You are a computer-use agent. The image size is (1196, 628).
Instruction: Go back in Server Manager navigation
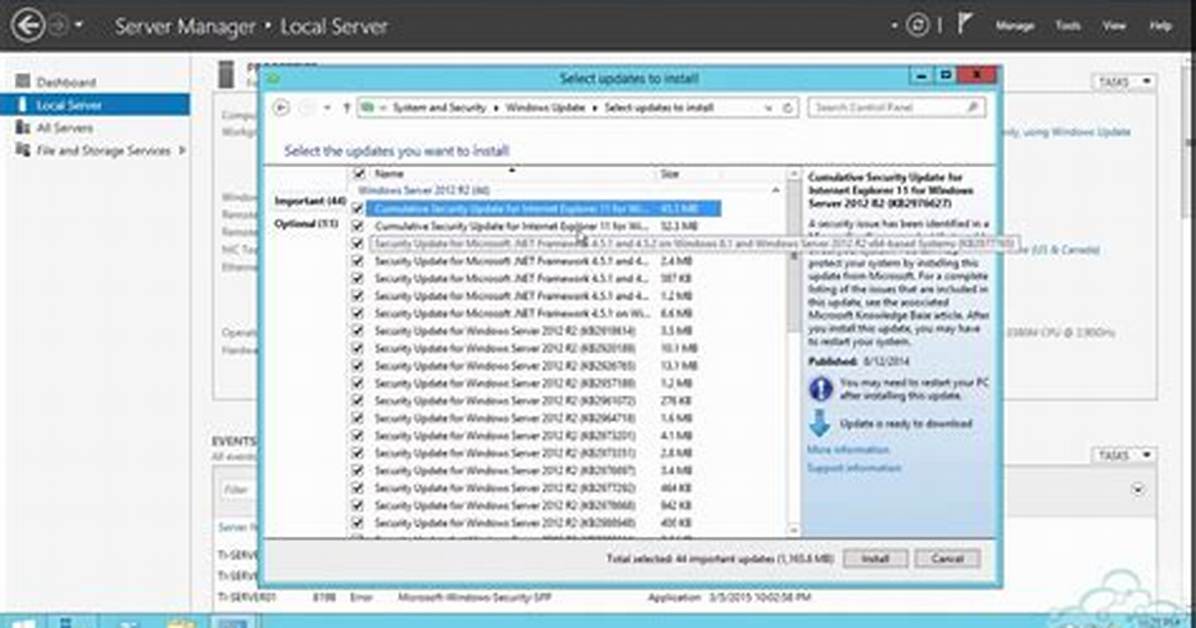coord(28,25)
